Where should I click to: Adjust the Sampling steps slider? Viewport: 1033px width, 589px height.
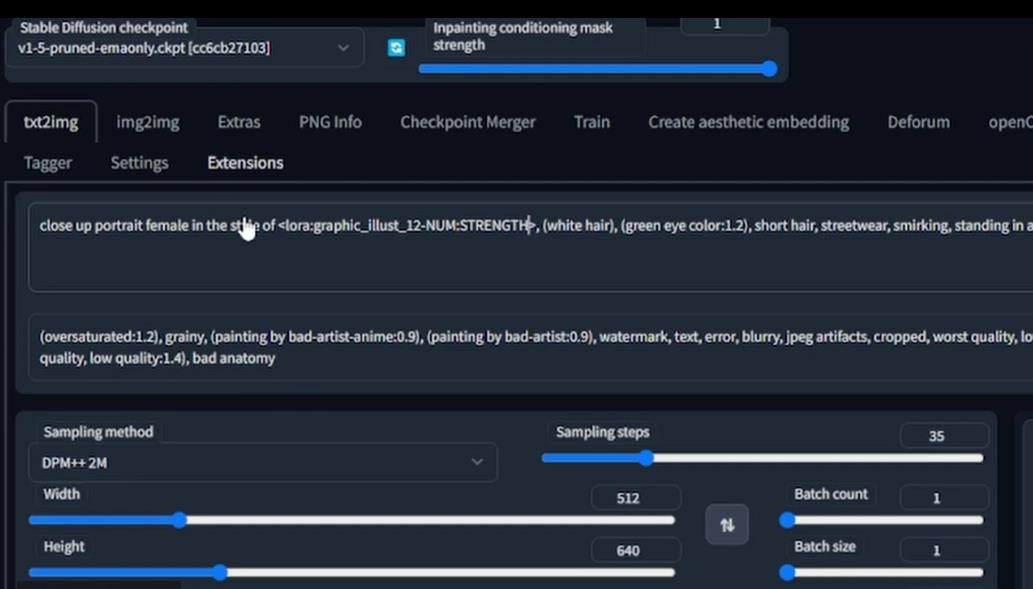(x=646, y=458)
